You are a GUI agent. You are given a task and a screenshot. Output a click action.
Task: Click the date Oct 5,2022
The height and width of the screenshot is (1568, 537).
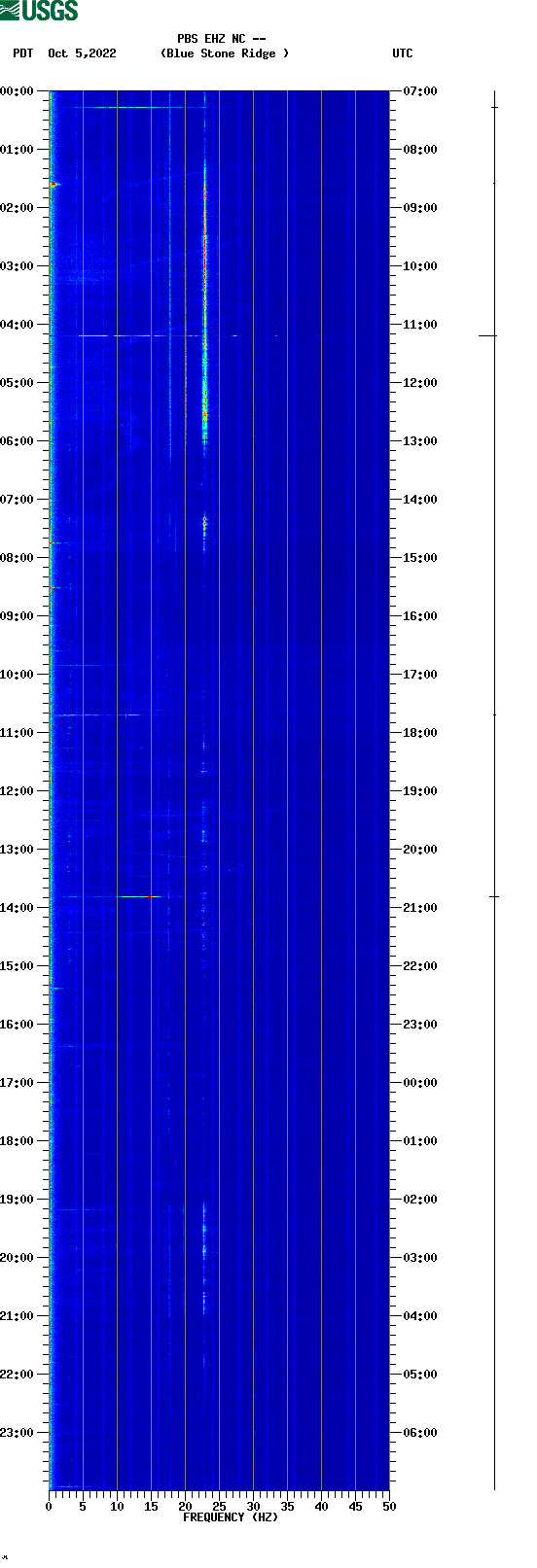coord(82,53)
